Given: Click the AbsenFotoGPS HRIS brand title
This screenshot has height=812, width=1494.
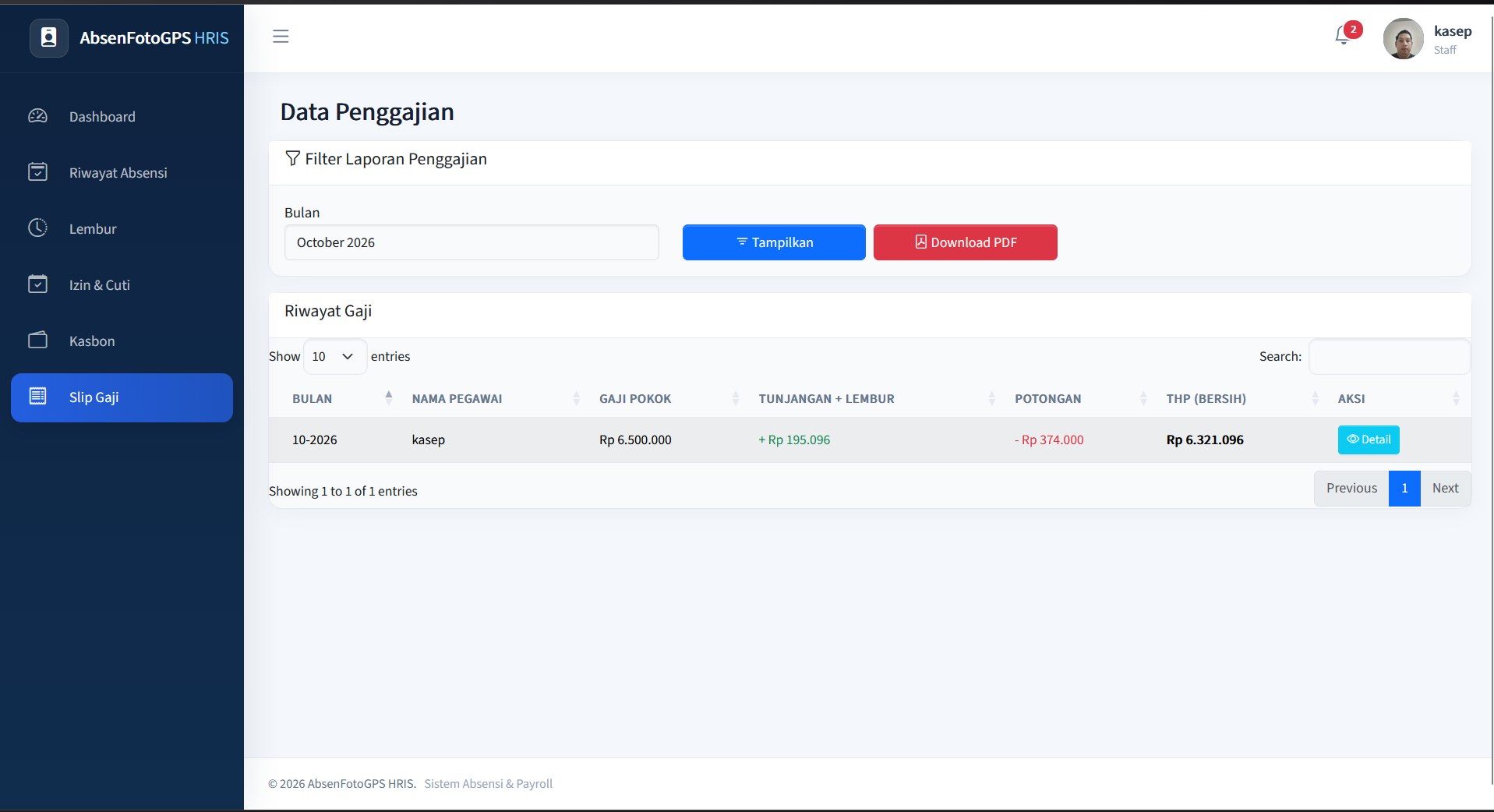Looking at the screenshot, I should [x=154, y=38].
